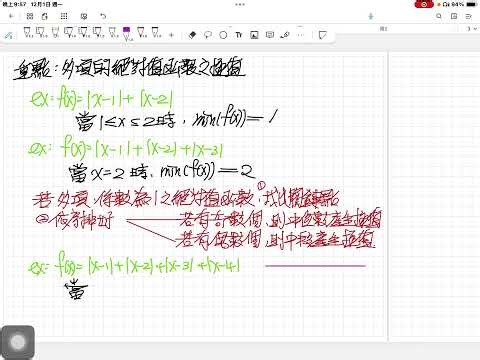Add a new pen with the plus button
The height and width of the screenshot is (360, 480).
tap(171, 35)
